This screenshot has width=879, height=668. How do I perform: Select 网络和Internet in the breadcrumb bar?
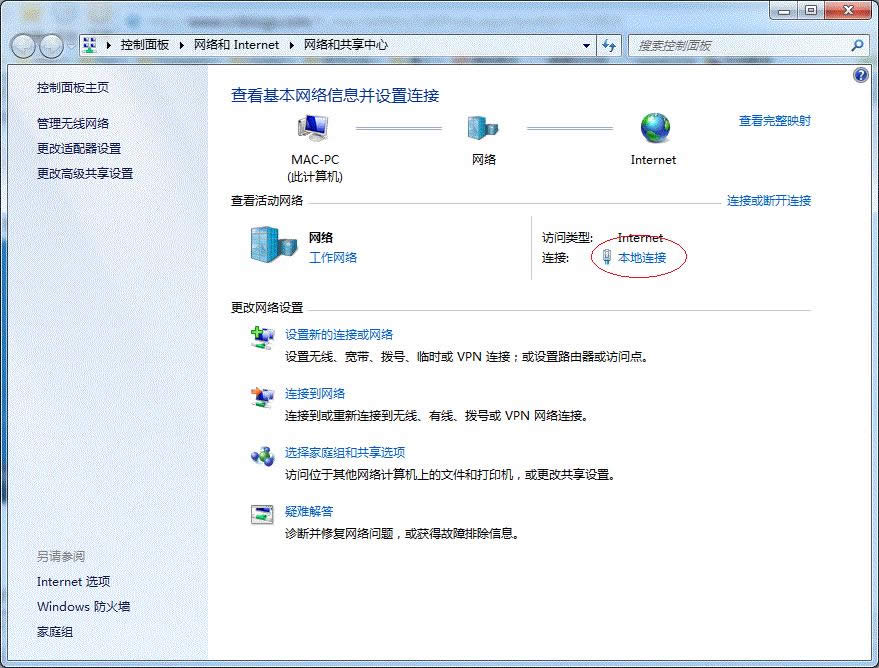pyautogui.click(x=237, y=45)
